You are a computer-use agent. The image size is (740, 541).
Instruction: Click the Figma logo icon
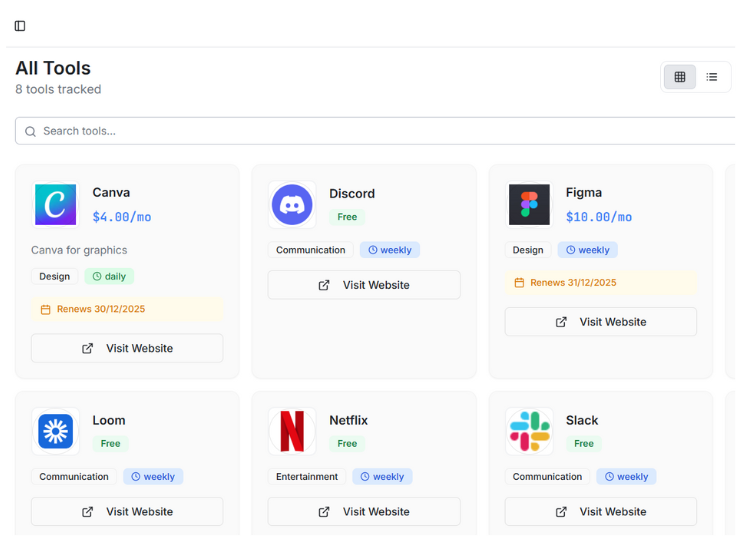point(529,204)
